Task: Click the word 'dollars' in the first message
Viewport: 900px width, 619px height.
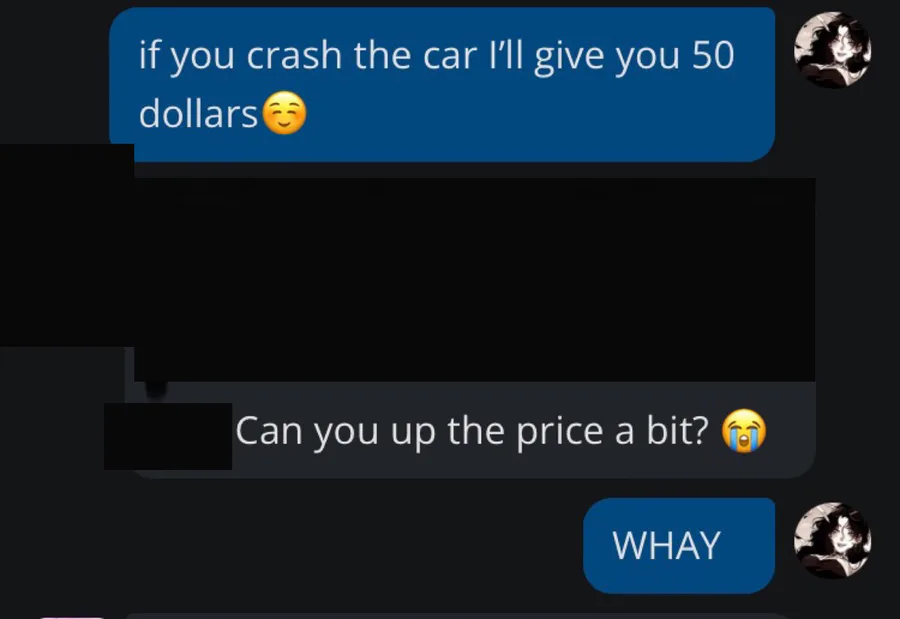Action: 198,113
